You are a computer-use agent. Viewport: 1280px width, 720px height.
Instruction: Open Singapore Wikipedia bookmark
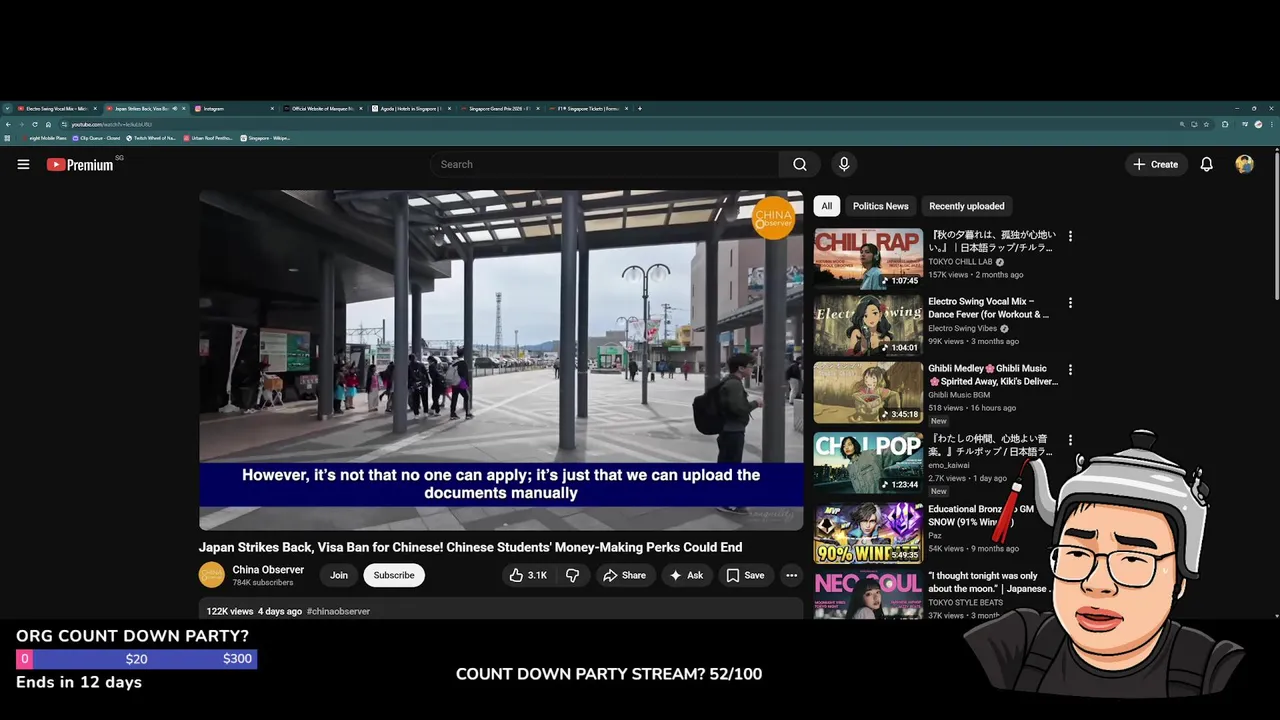point(266,138)
